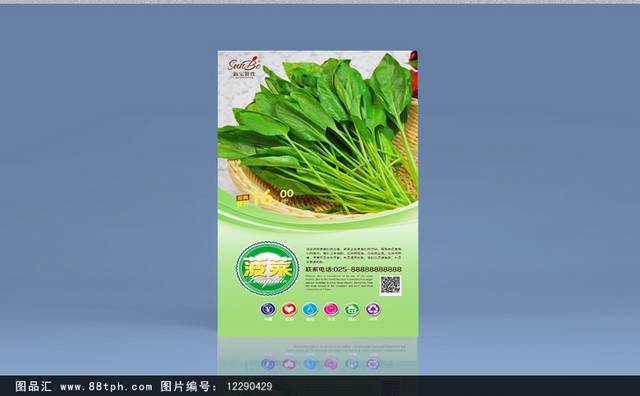Click the purple recycle circle icon
The width and height of the screenshot is (640, 396).
click(373, 309)
